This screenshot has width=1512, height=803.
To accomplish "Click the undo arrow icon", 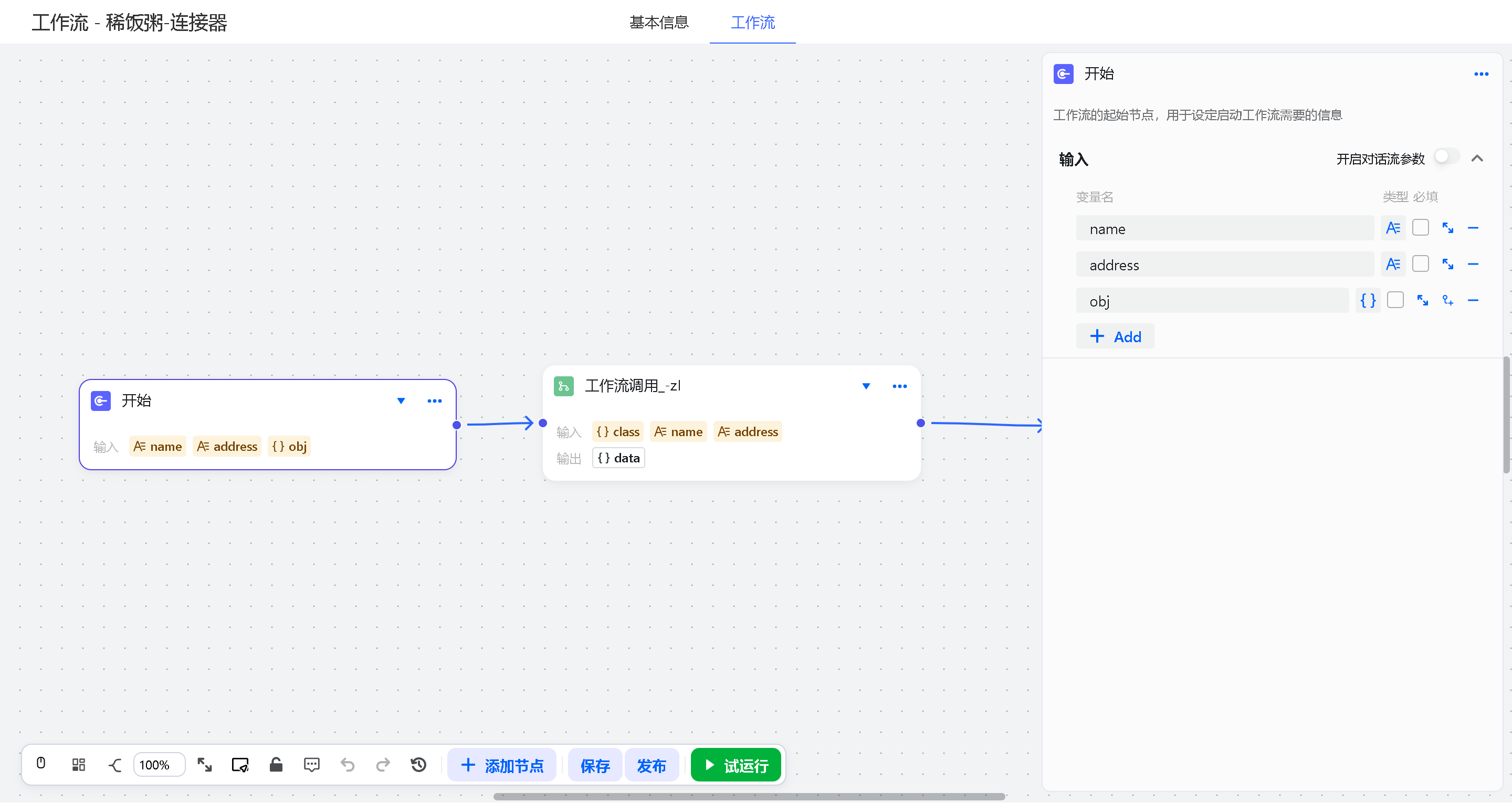I will click(348, 765).
